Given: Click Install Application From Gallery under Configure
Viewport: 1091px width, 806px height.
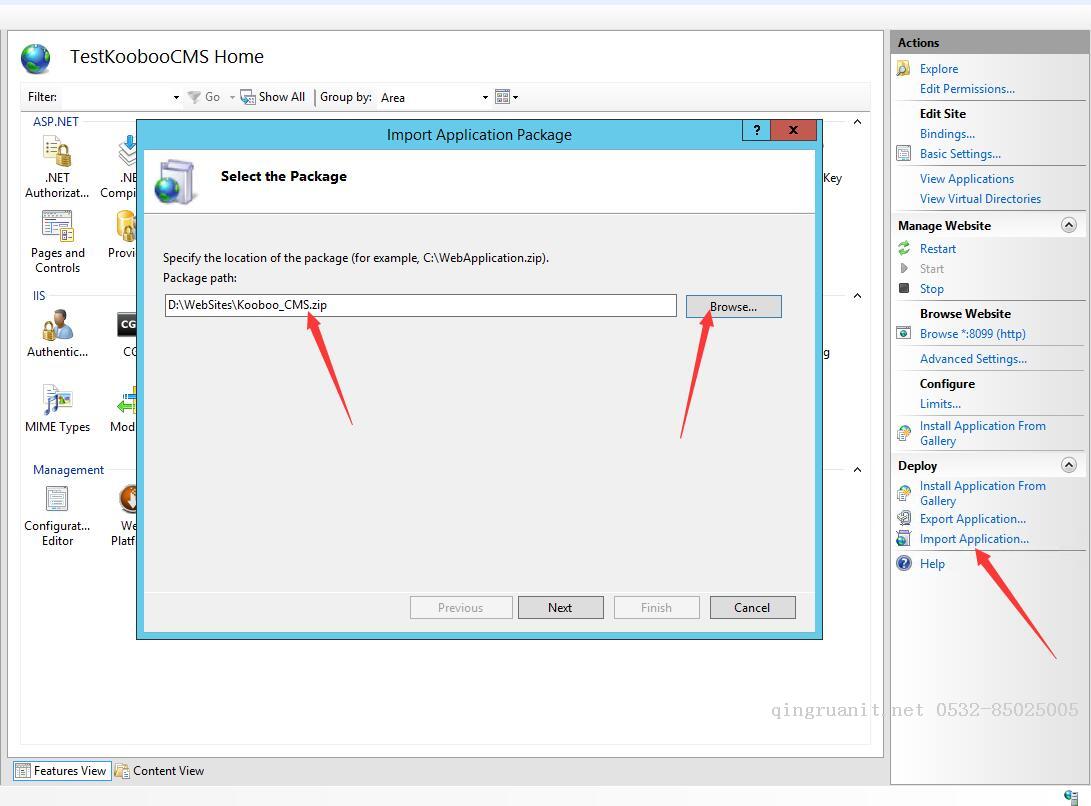Looking at the screenshot, I should (982, 433).
